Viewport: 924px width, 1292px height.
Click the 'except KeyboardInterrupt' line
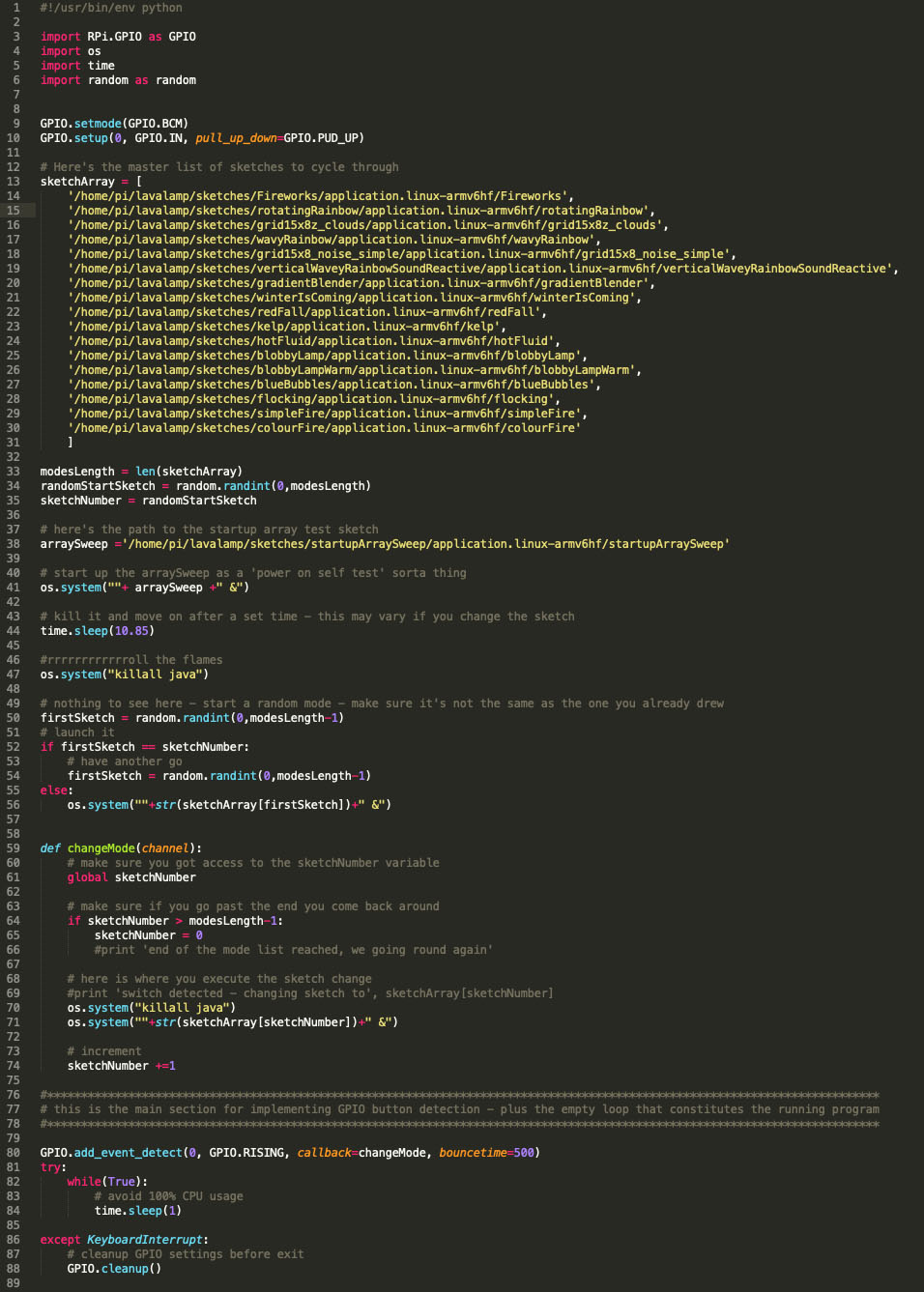[124, 1240]
